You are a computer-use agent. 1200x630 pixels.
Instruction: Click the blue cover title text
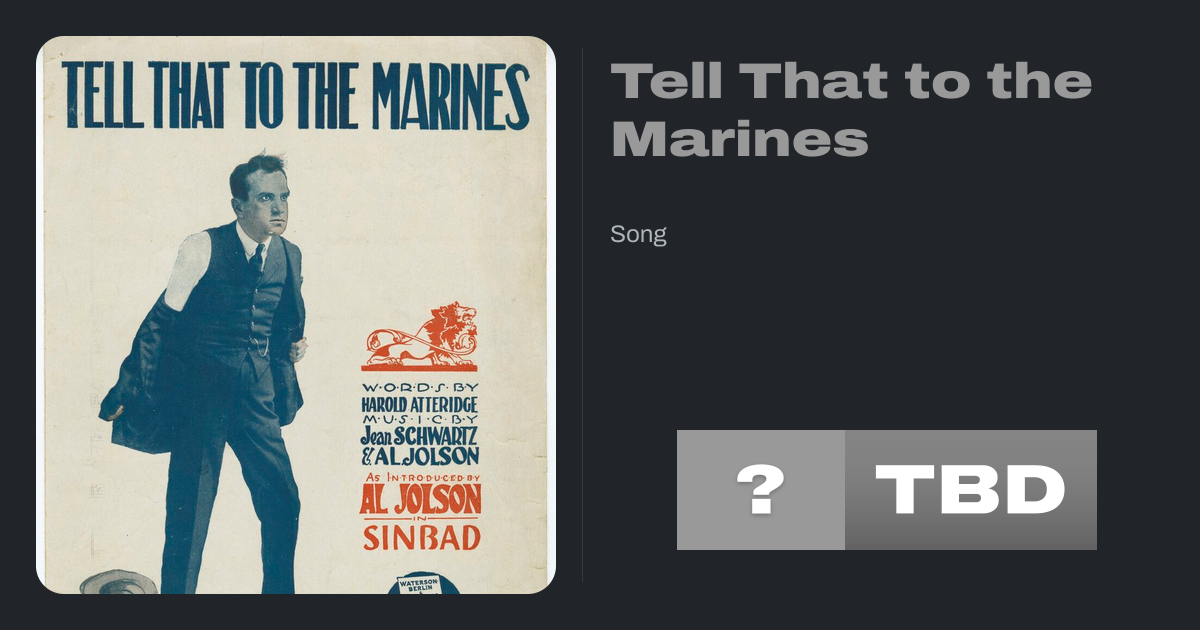295,95
